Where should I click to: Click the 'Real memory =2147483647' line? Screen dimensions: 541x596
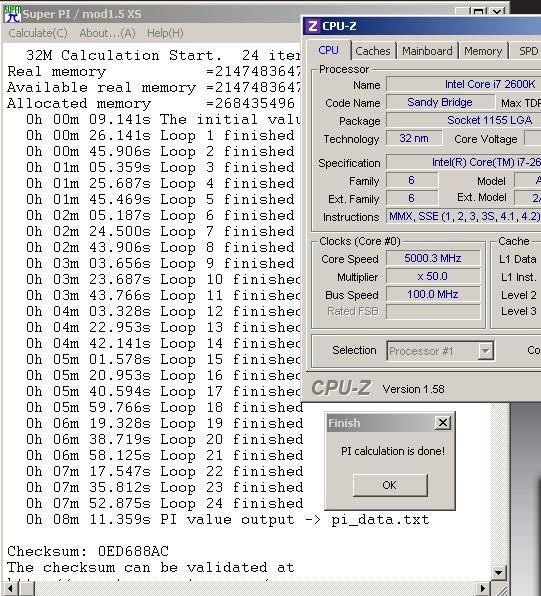(154, 71)
